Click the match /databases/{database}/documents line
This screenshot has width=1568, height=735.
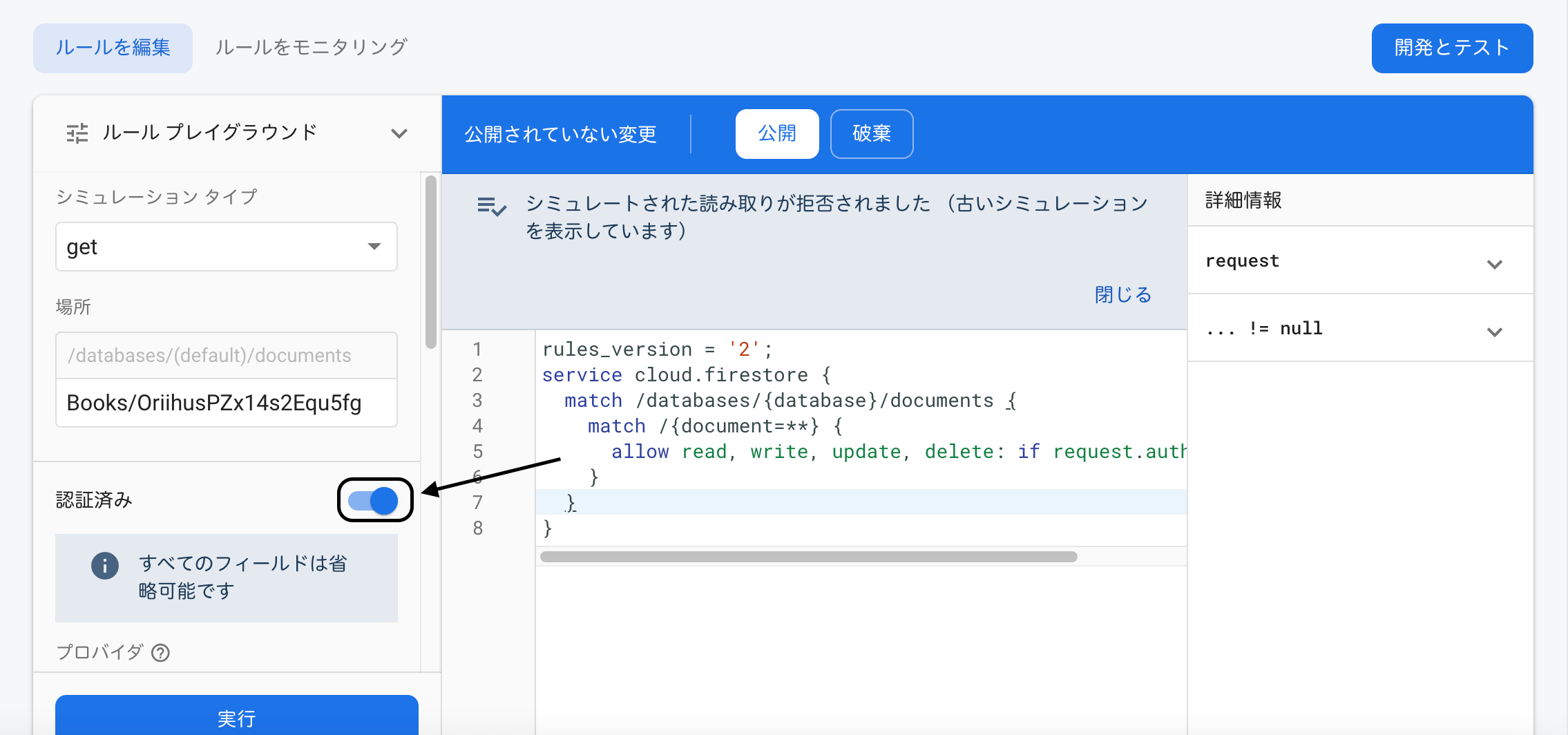click(x=790, y=401)
